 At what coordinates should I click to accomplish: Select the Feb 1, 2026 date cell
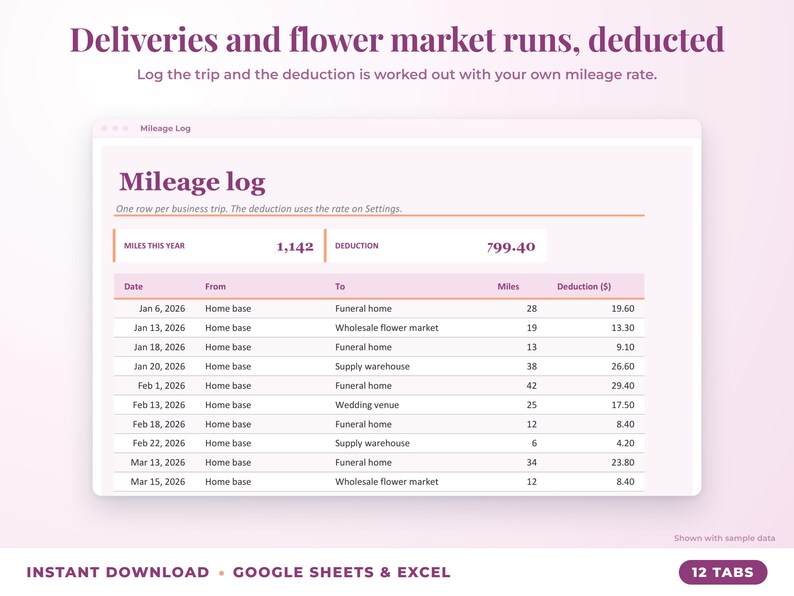click(x=161, y=385)
